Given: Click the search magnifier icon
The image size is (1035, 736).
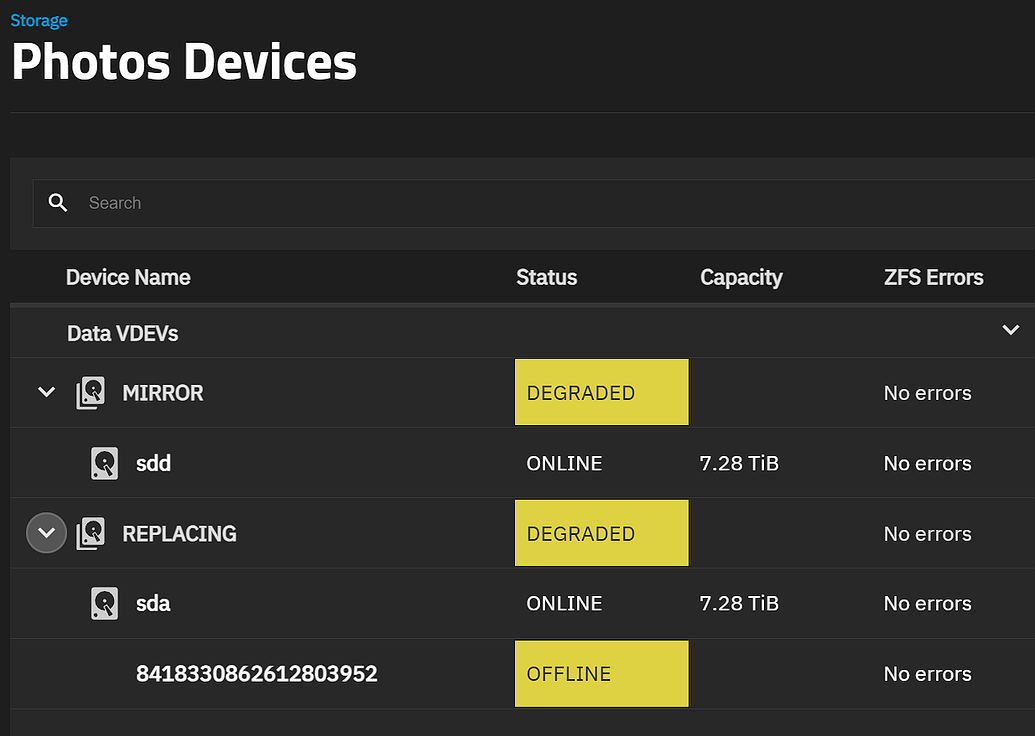Looking at the screenshot, I should (57, 202).
